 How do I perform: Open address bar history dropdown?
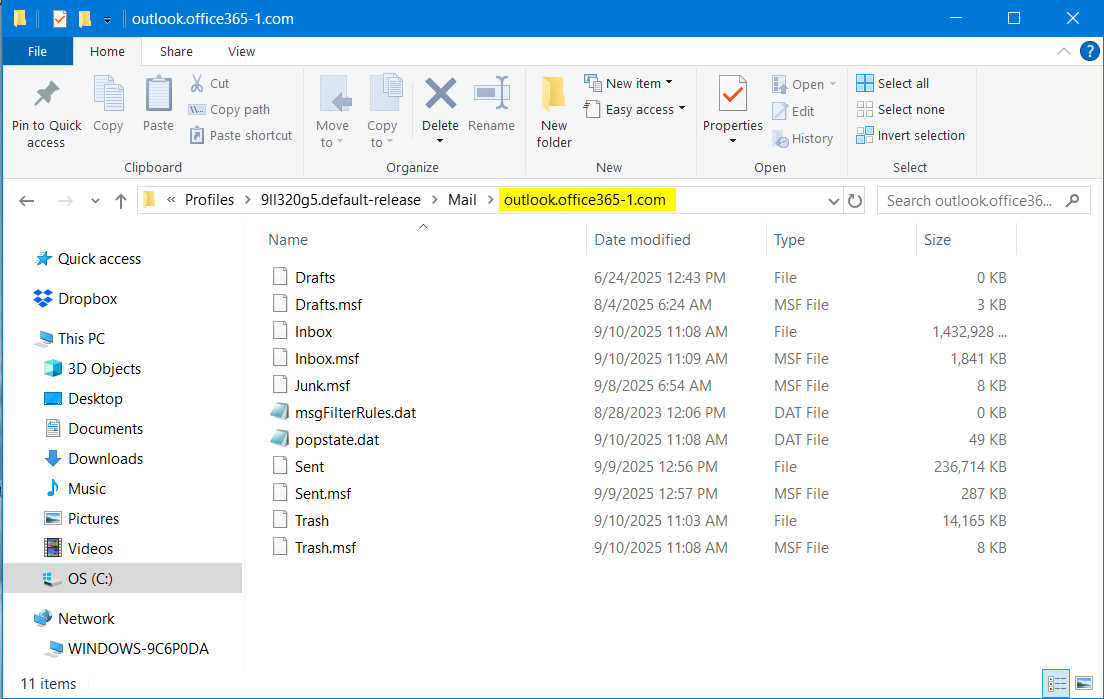coord(834,201)
